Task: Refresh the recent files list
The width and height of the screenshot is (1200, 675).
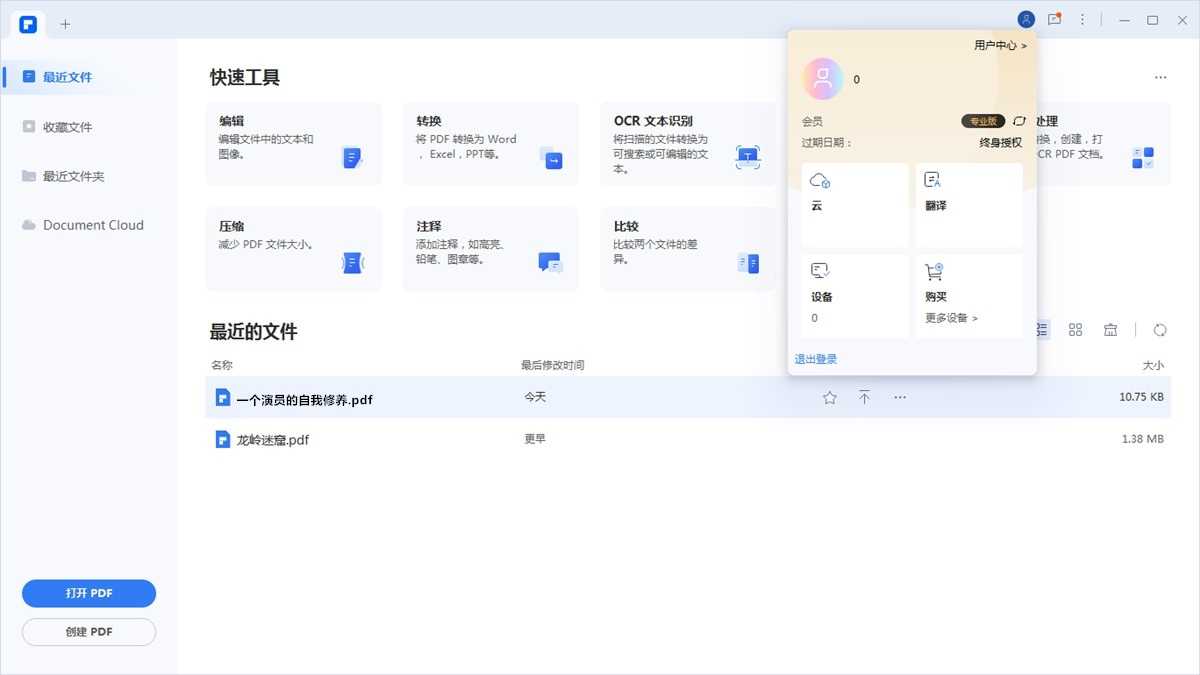Action: (x=1160, y=329)
